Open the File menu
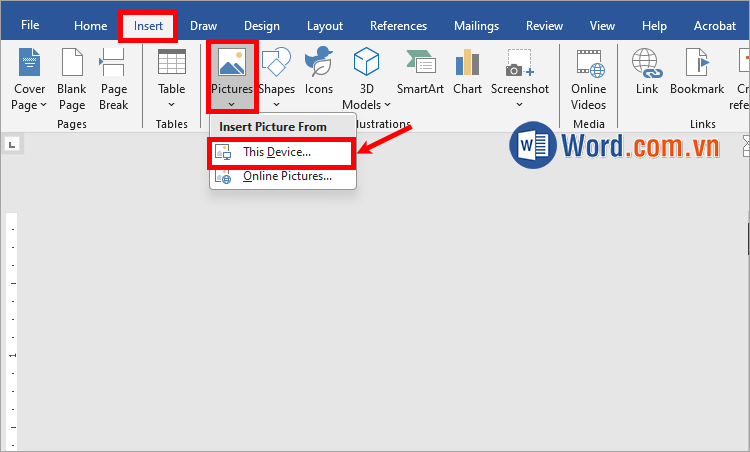 click(31, 25)
